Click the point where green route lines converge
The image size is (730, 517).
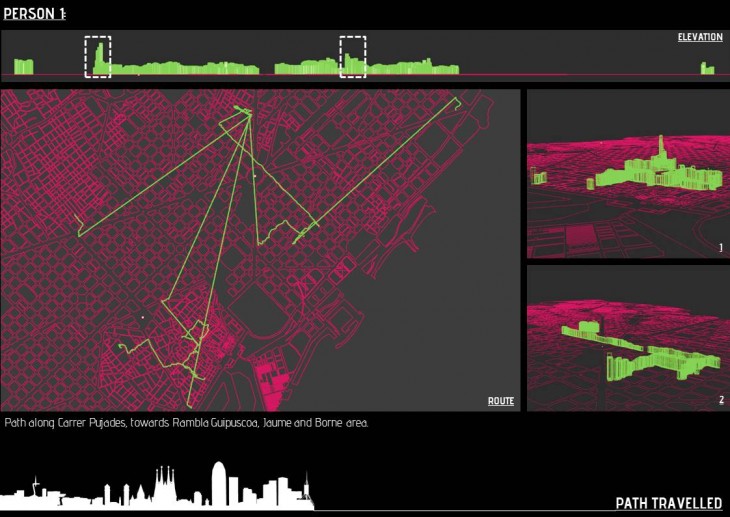pyautogui.click(x=249, y=114)
